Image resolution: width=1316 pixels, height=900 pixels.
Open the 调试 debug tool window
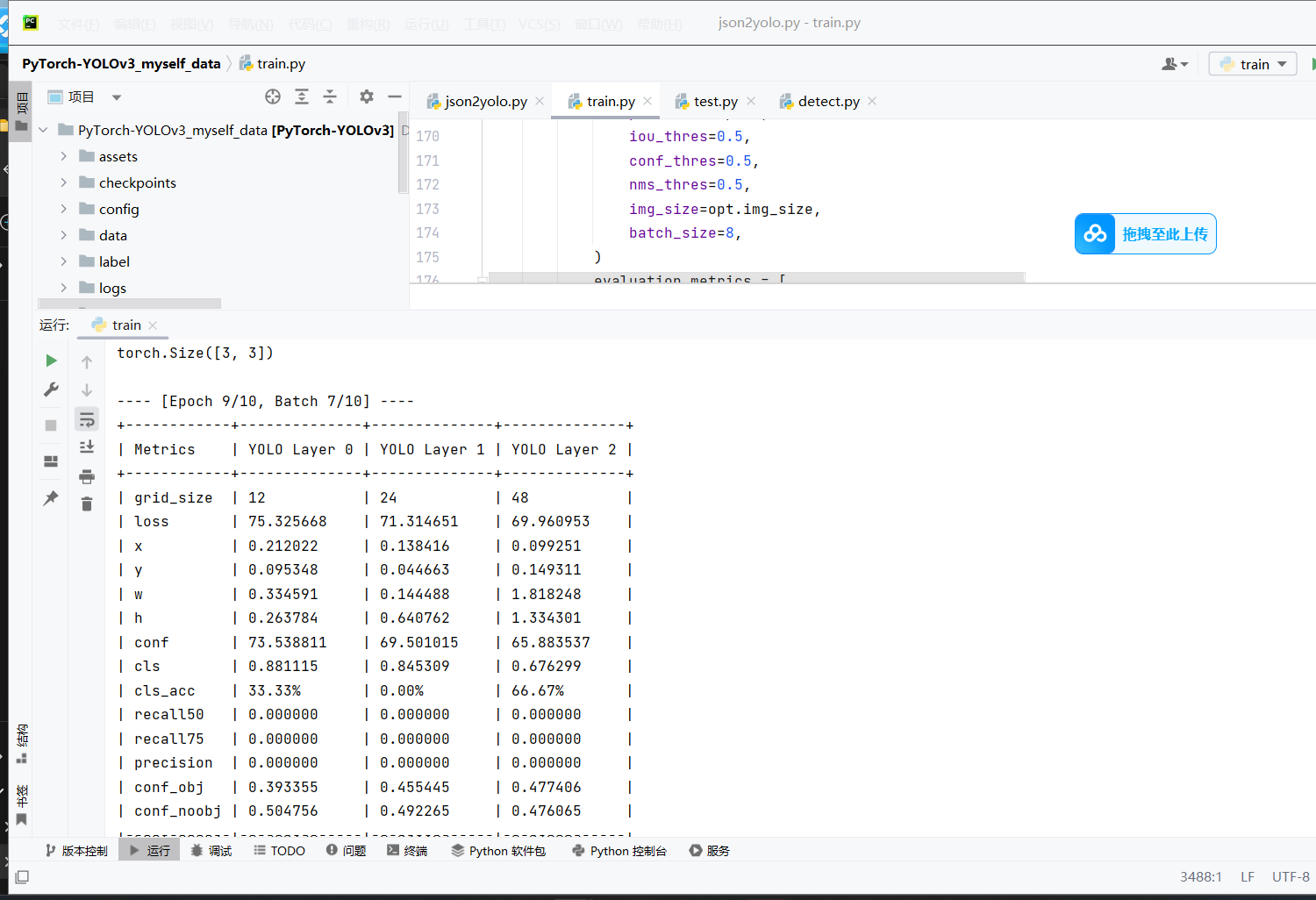(x=211, y=850)
